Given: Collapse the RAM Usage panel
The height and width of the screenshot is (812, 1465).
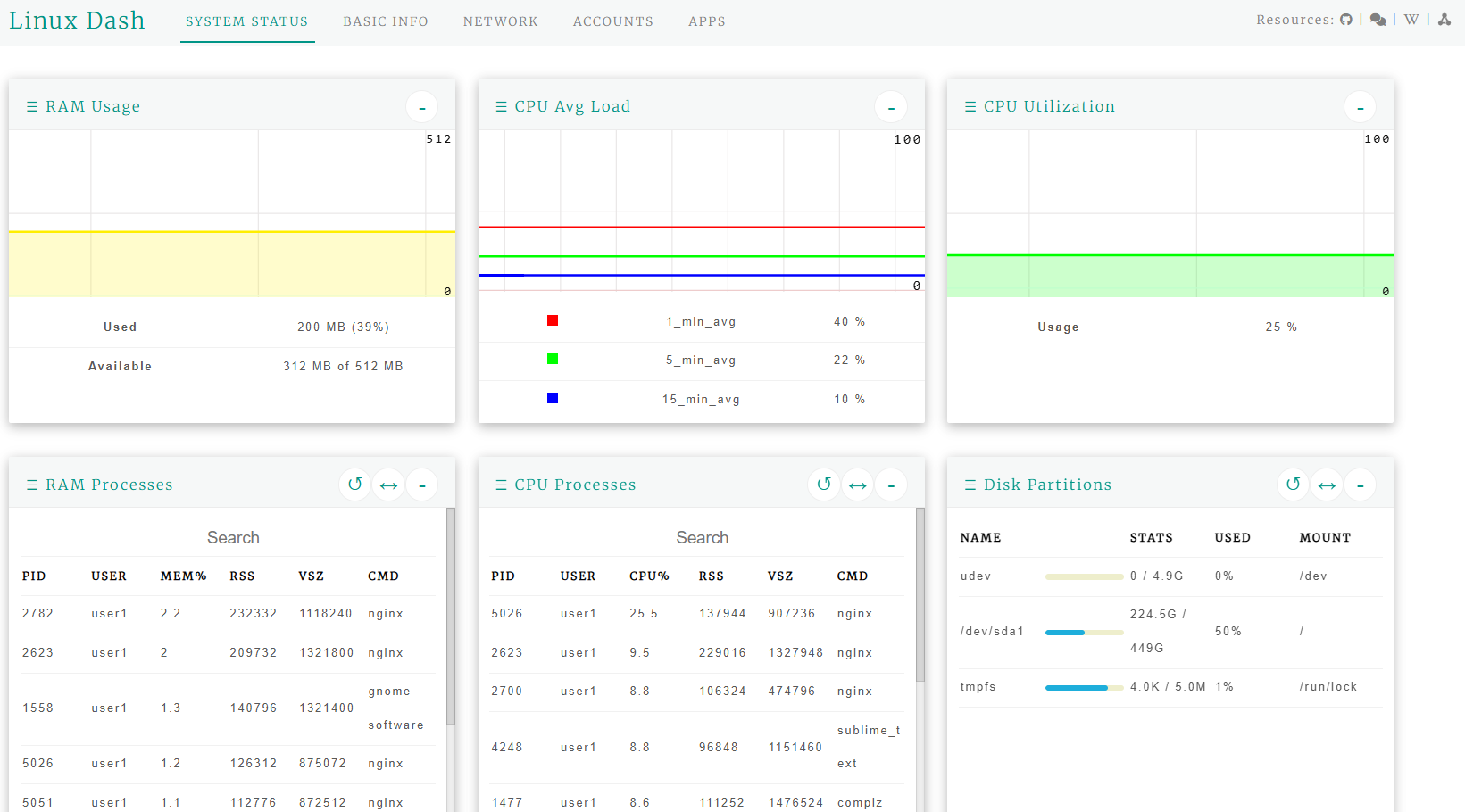Looking at the screenshot, I should (422, 107).
